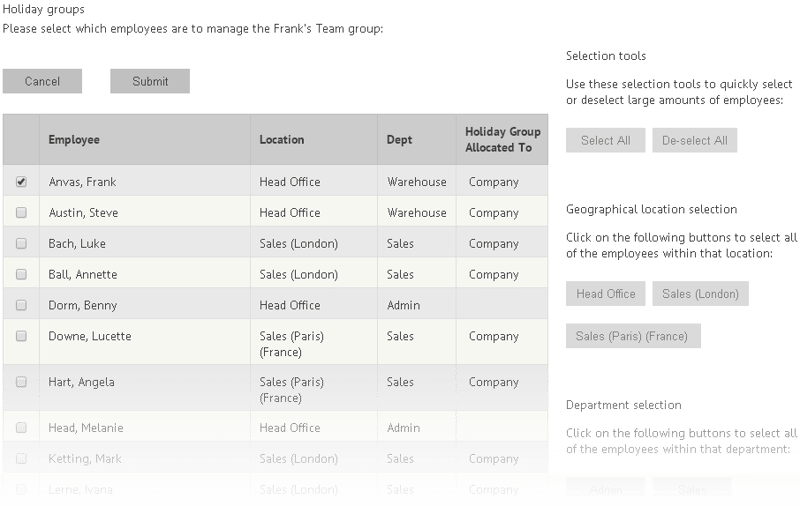The height and width of the screenshot is (506, 800).
Task: Click the Holiday groups page title
Action: pos(43,9)
